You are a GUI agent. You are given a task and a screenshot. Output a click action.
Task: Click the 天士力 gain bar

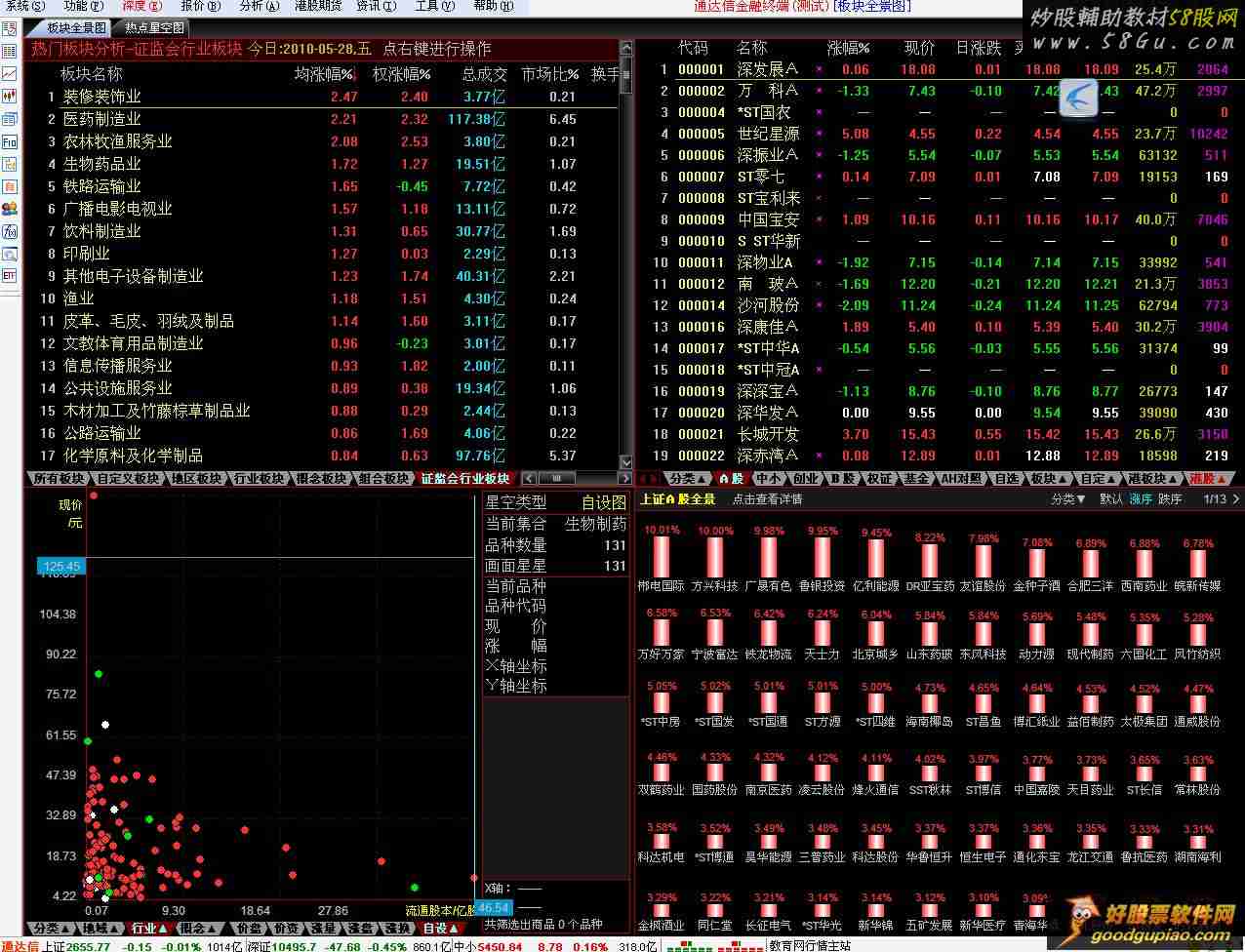[823, 634]
